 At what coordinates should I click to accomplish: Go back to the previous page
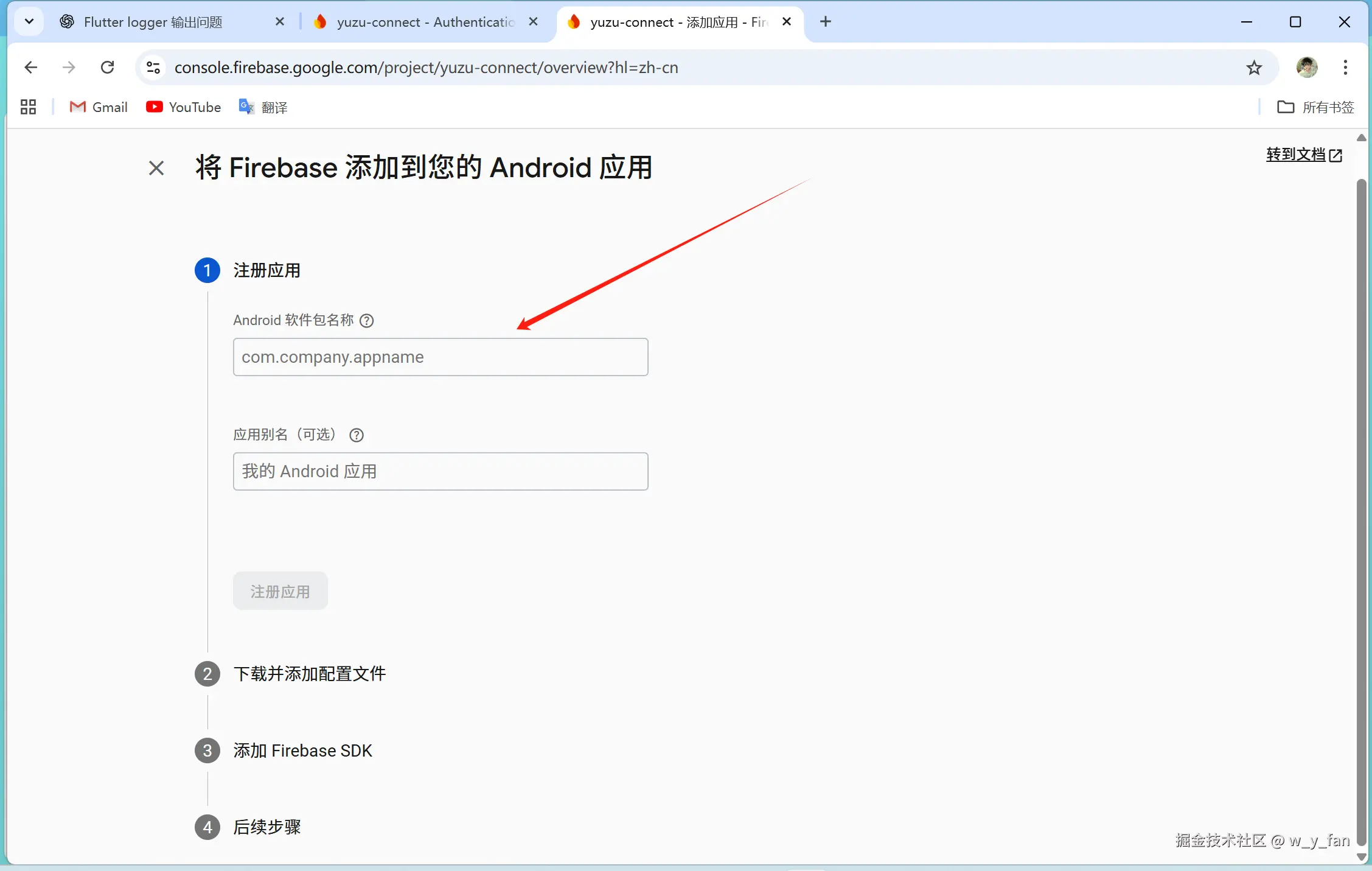pos(31,67)
